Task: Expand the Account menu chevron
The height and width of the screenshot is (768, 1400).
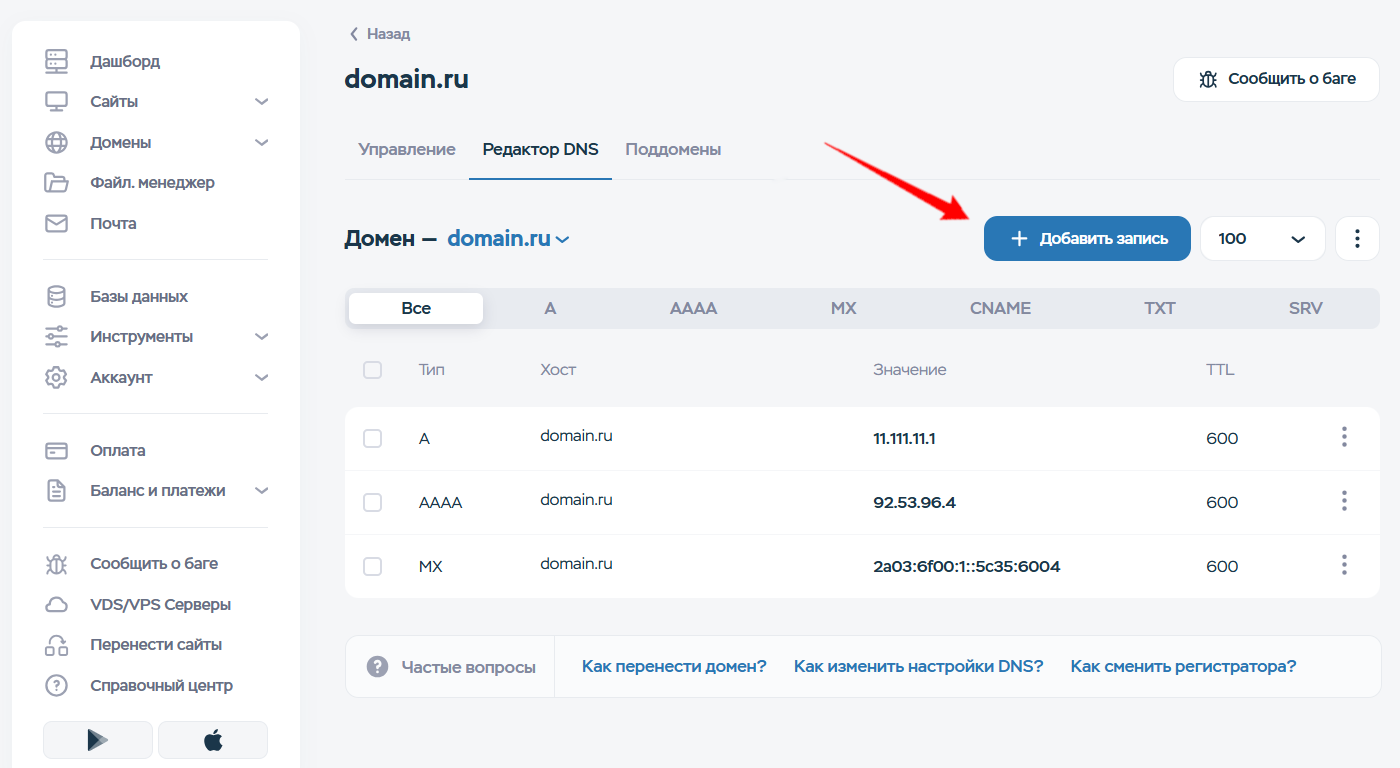Action: pyautogui.click(x=262, y=378)
